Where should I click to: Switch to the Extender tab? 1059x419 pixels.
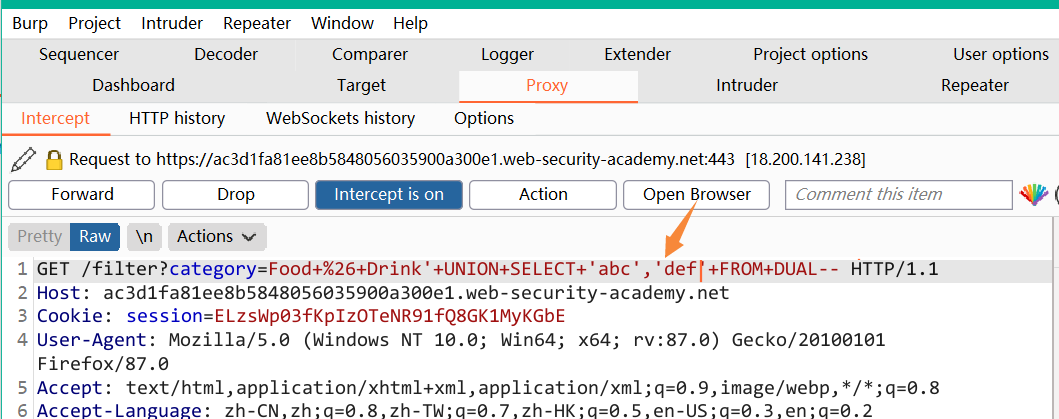[x=638, y=54]
